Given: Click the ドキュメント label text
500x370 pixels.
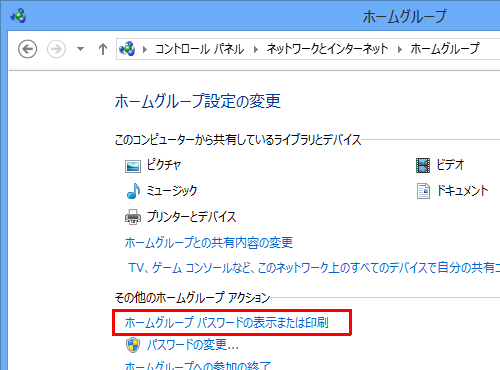Looking at the screenshot, I should (463, 191).
